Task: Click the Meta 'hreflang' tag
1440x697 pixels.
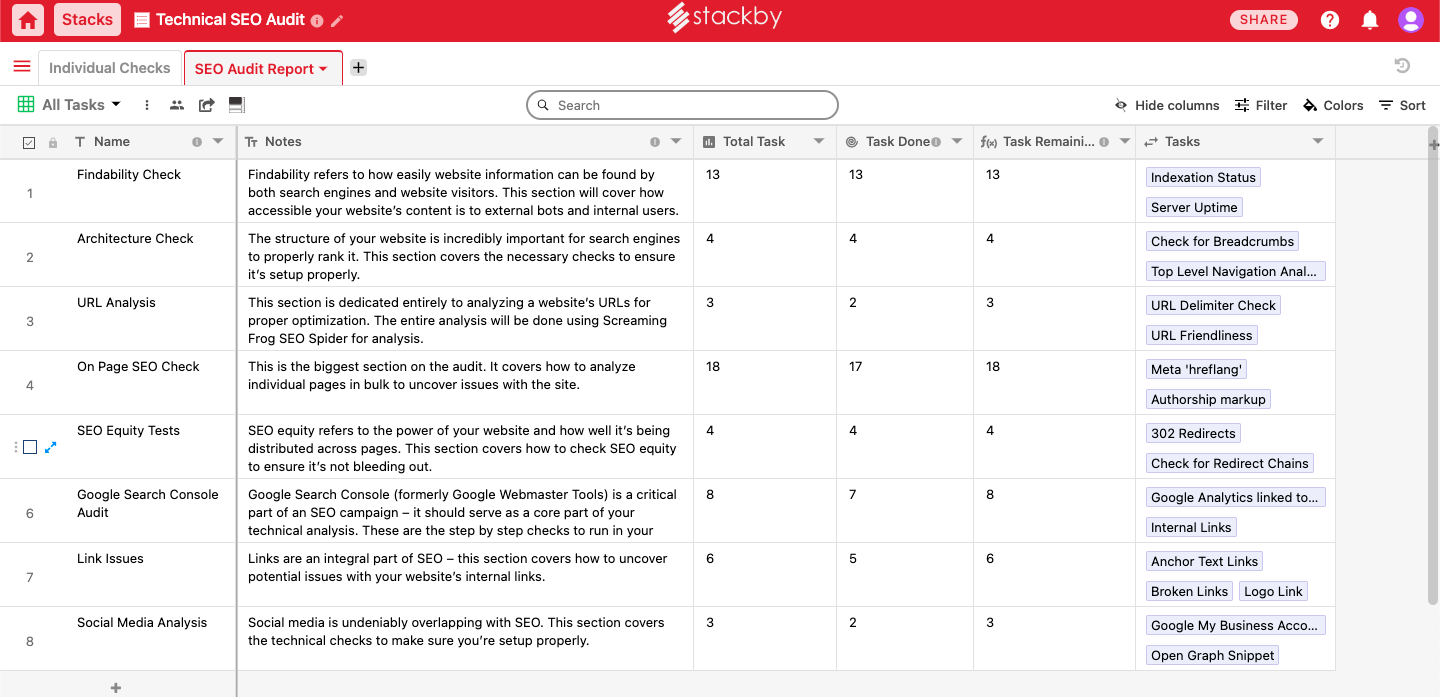Action: pyautogui.click(x=1196, y=369)
